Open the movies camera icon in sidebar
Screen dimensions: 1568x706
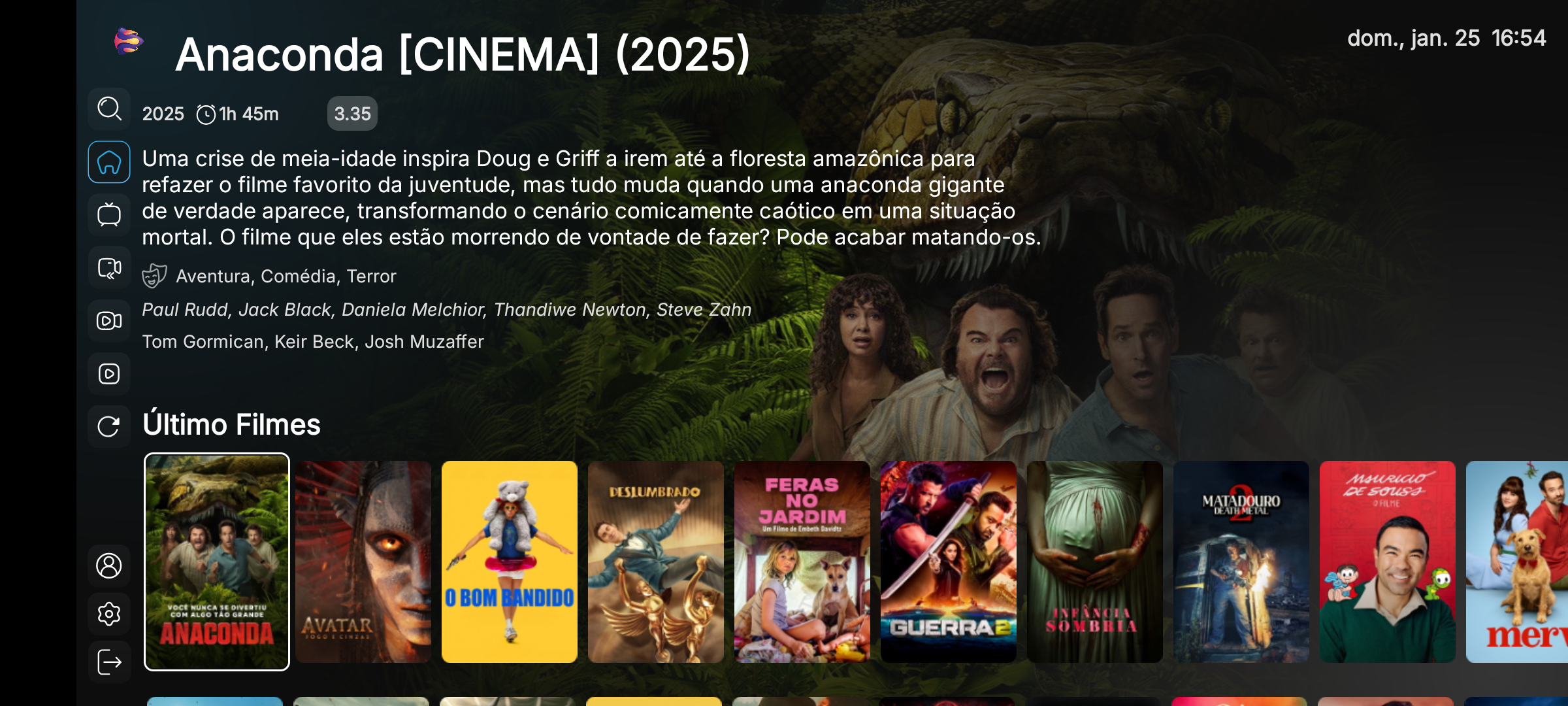pyautogui.click(x=109, y=321)
